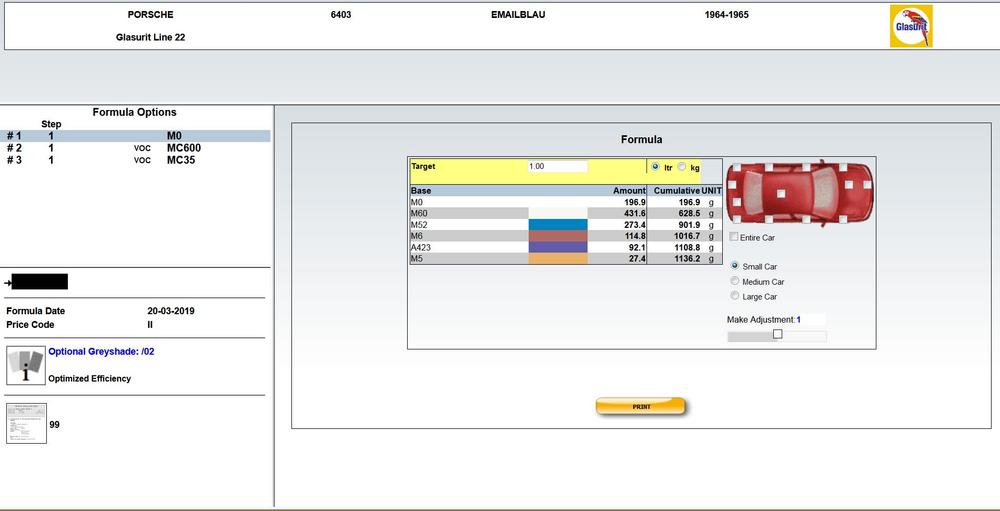Select the ltr unit radio button

(656, 167)
